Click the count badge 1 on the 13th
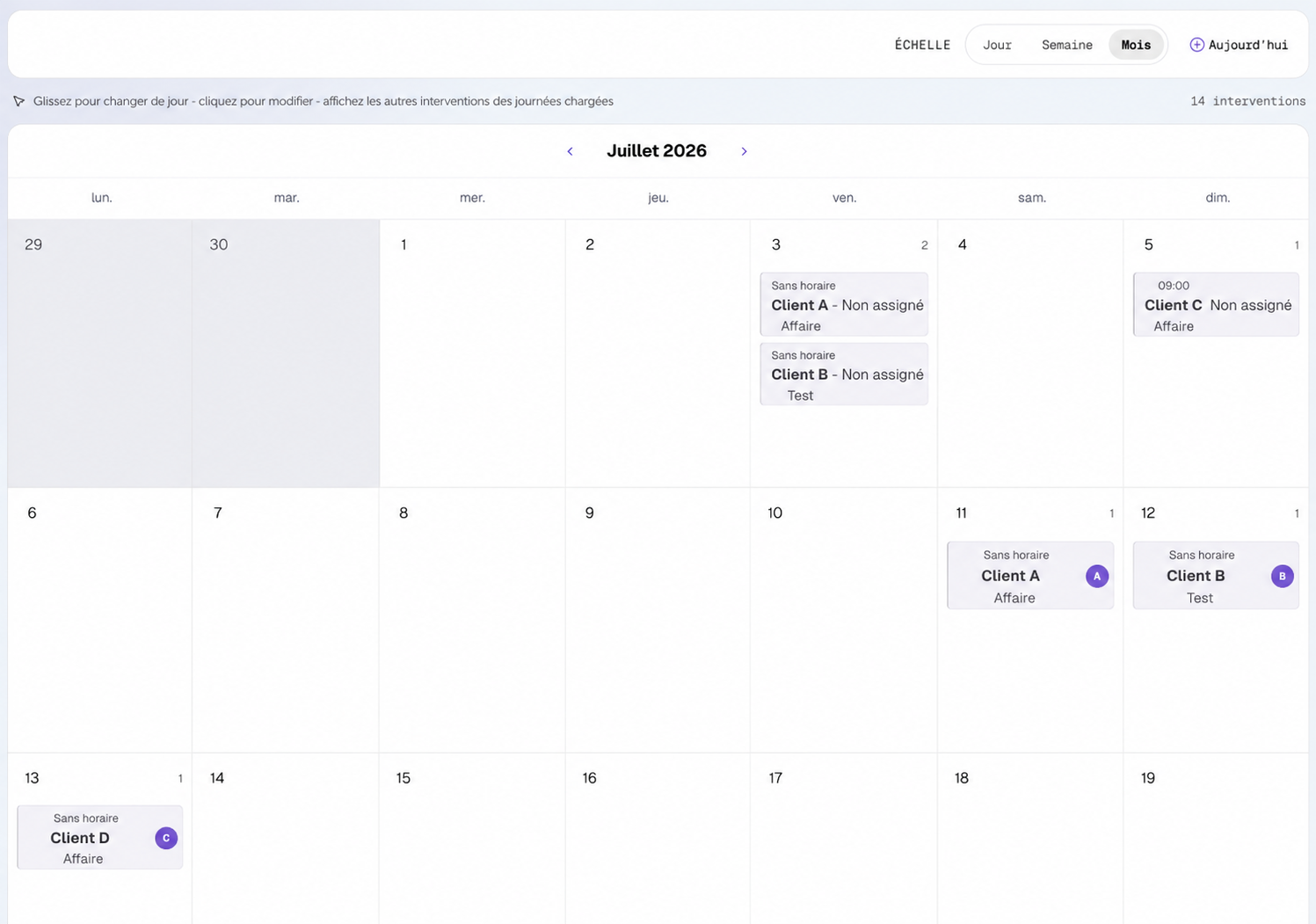This screenshot has height=924, width=1316. coord(180,779)
